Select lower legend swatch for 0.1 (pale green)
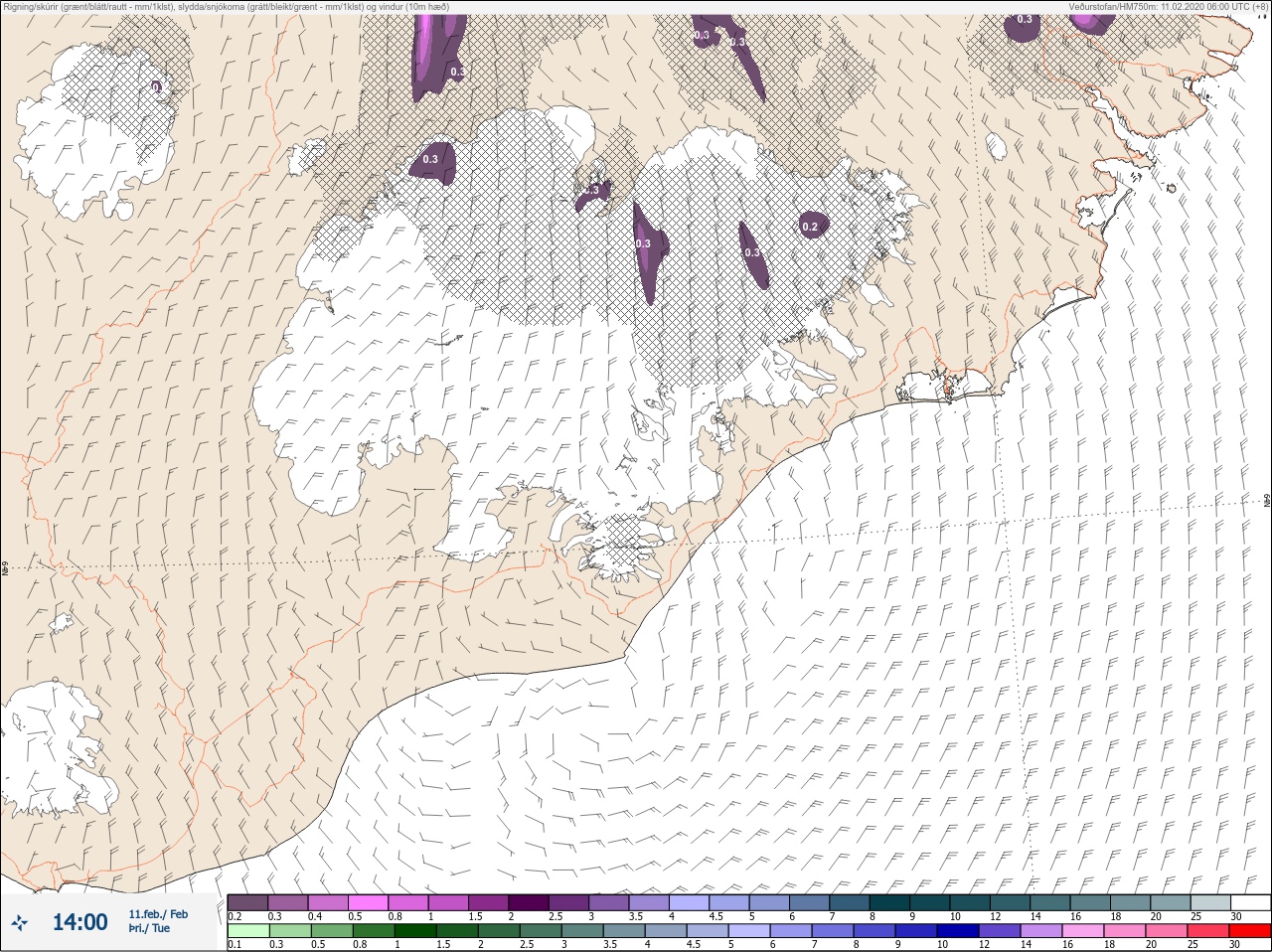 pyautogui.click(x=248, y=931)
